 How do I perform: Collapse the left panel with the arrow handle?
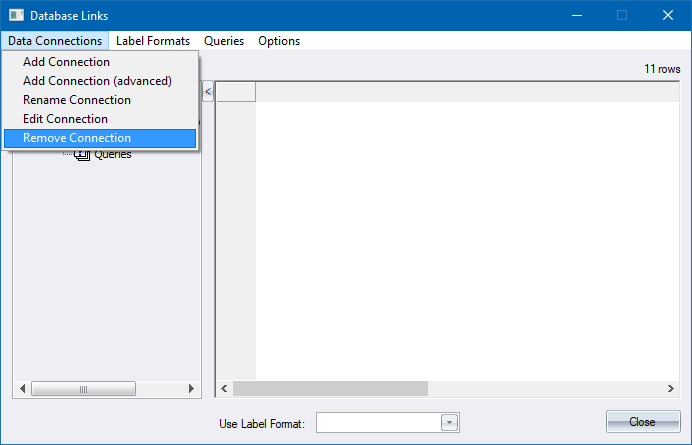click(208, 92)
